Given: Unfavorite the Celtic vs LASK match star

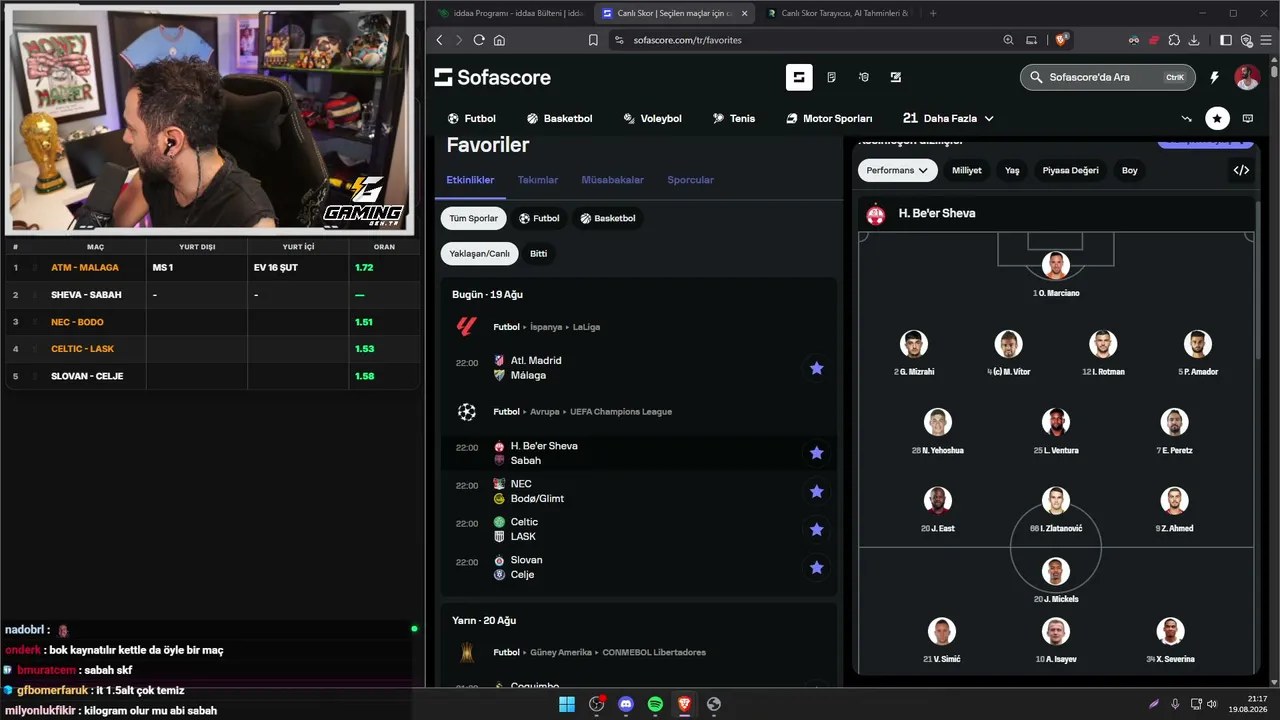Looking at the screenshot, I should (816, 529).
